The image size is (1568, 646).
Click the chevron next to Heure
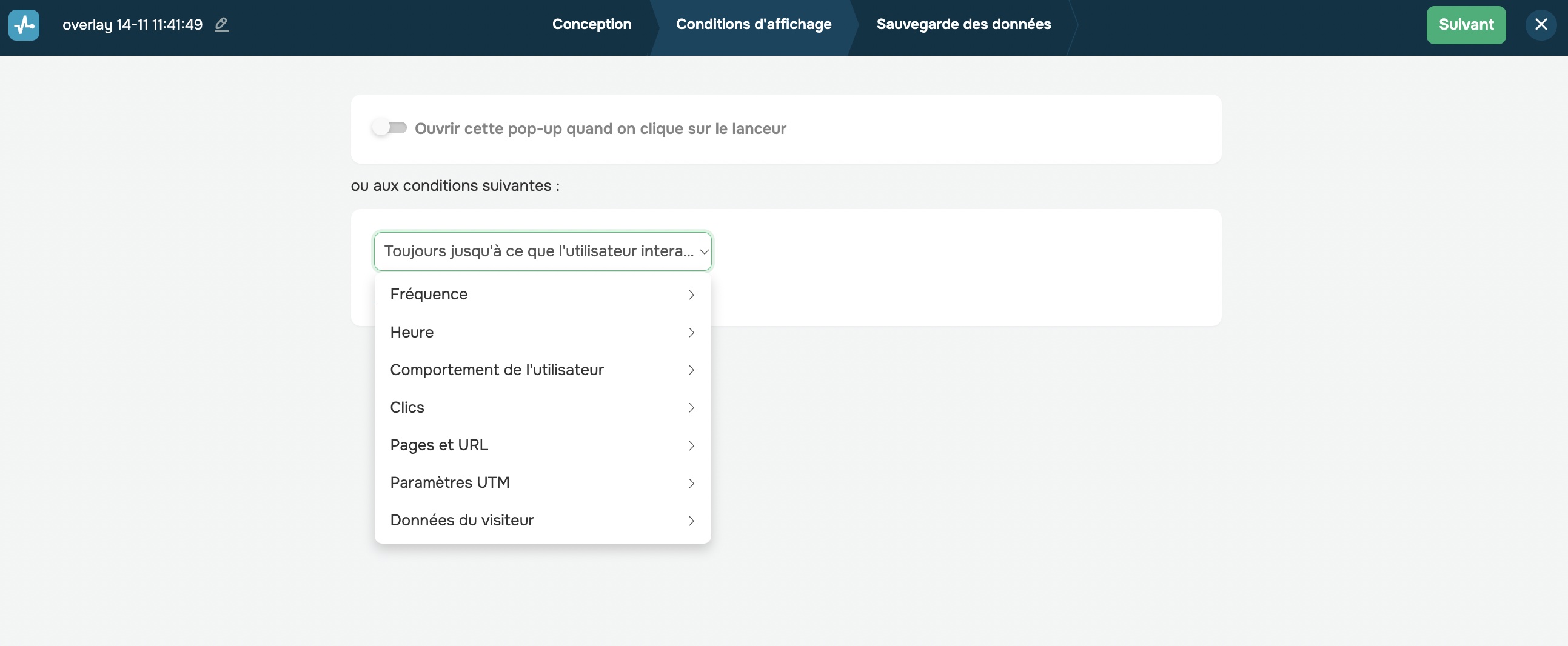691,333
